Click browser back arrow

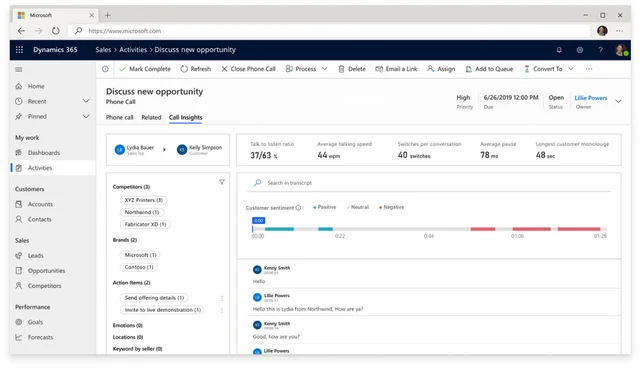coord(21,31)
